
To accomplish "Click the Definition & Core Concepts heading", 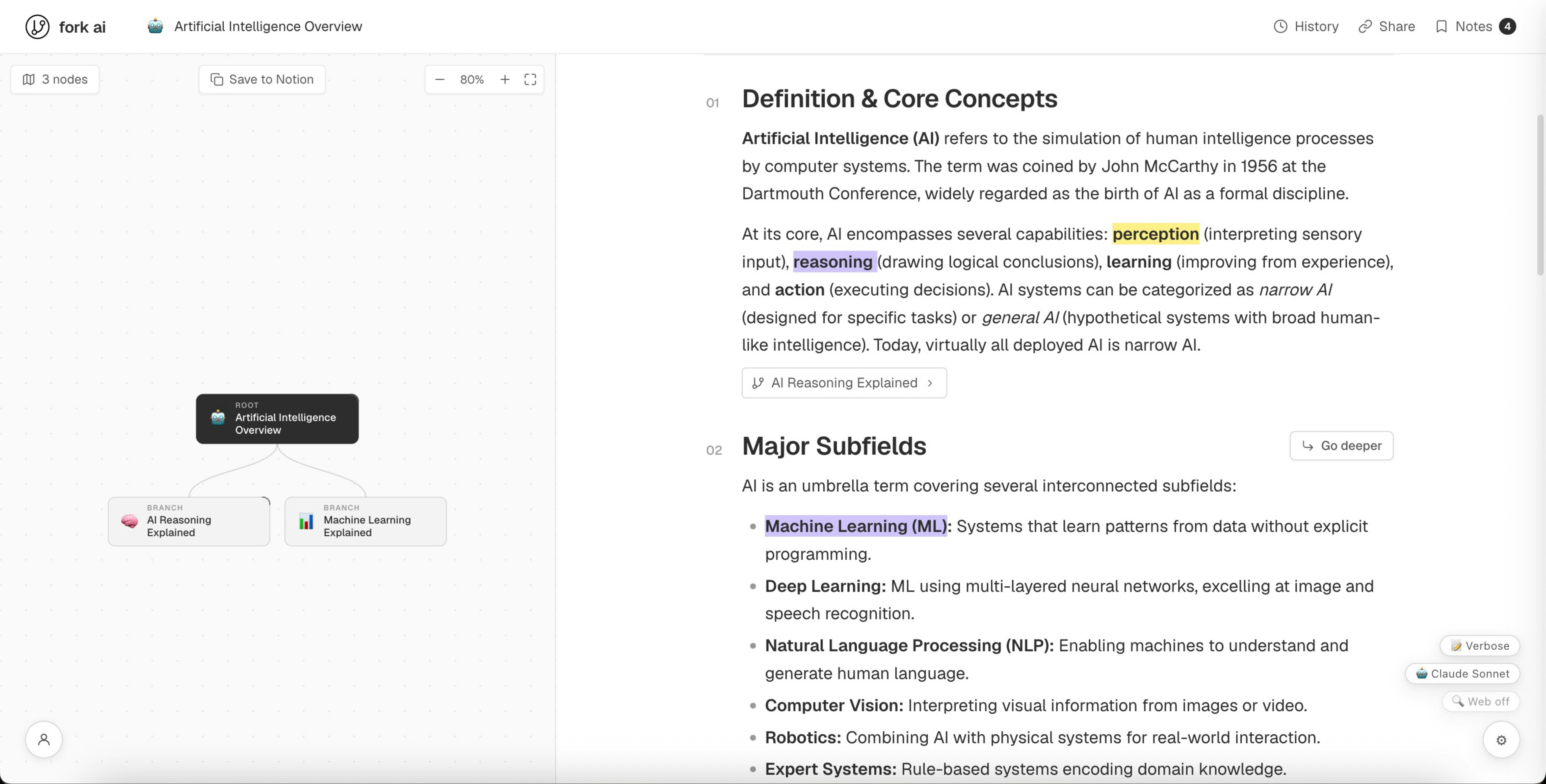I will pyautogui.click(x=900, y=98).
